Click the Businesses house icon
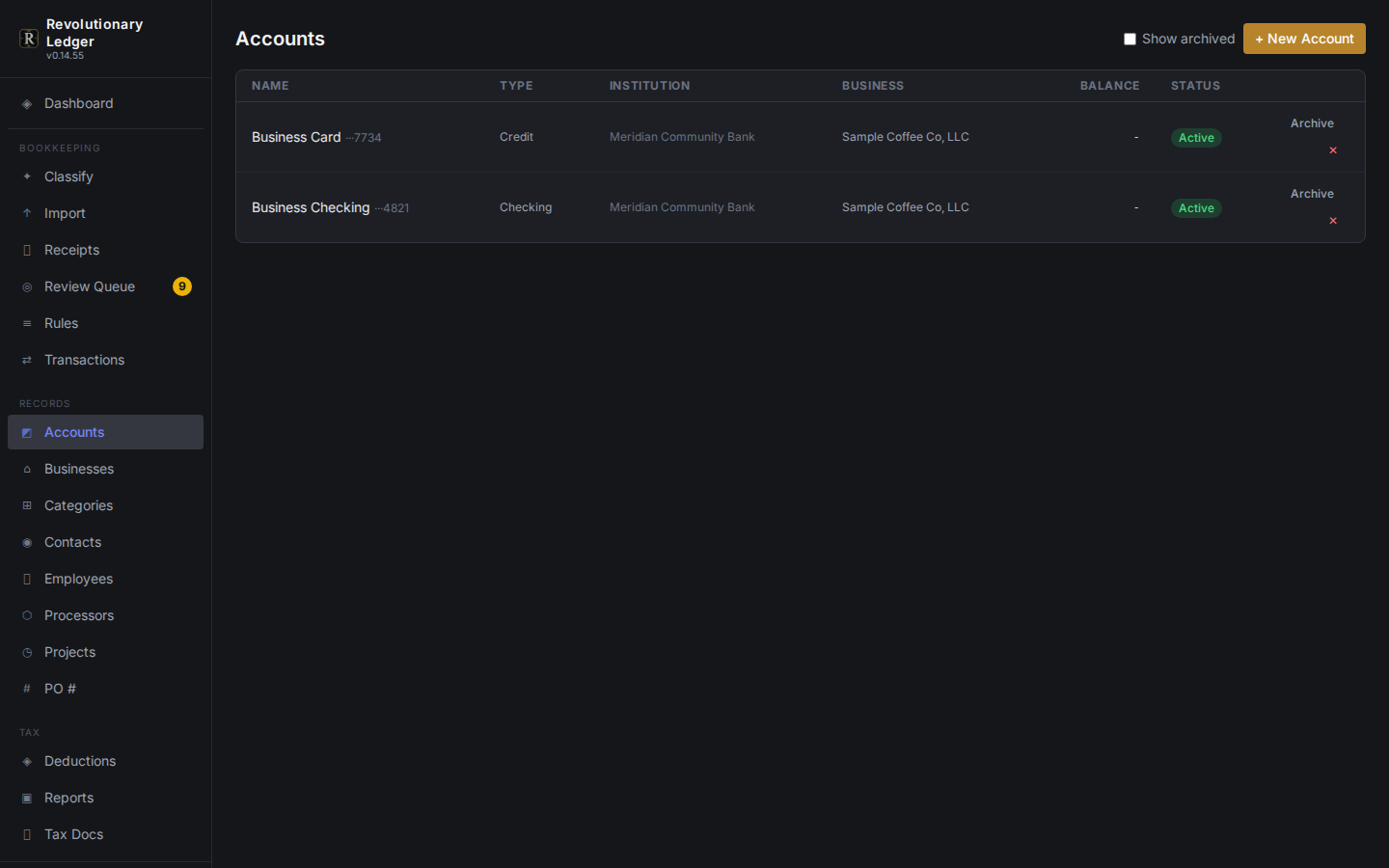The width and height of the screenshot is (1389, 868). [27, 470]
